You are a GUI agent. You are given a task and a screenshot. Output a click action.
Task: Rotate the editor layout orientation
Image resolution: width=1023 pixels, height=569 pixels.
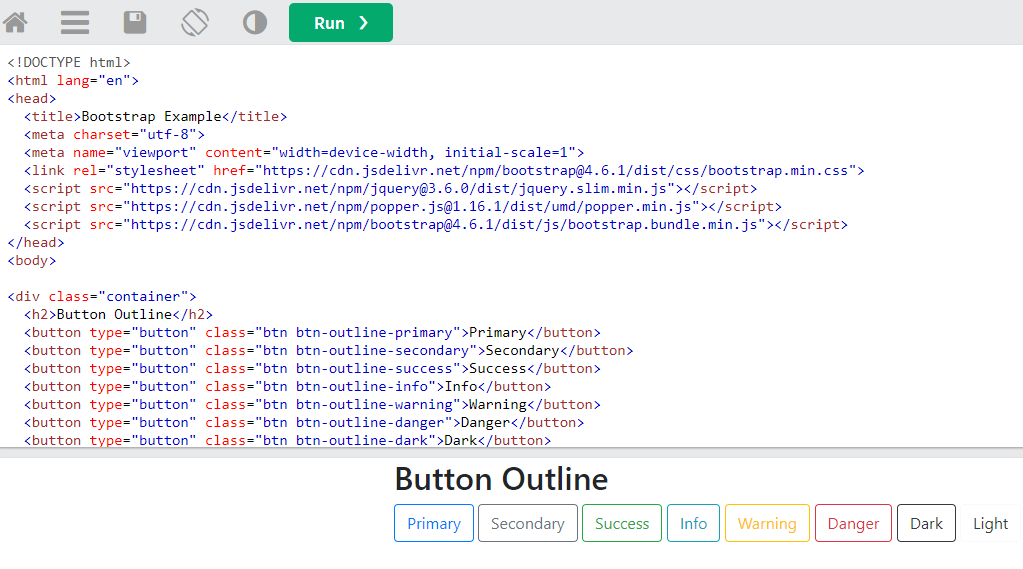(x=195, y=23)
